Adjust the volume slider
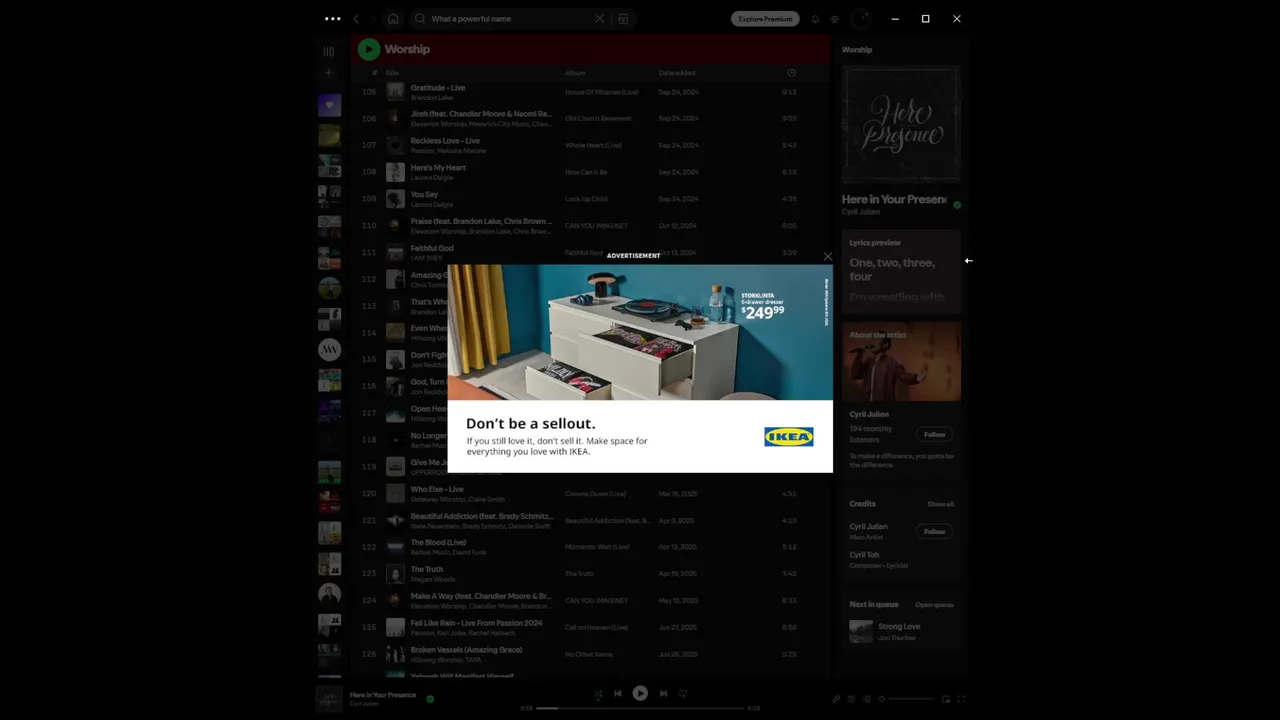The width and height of the screenshot is (1280, 720). (911, 699)
